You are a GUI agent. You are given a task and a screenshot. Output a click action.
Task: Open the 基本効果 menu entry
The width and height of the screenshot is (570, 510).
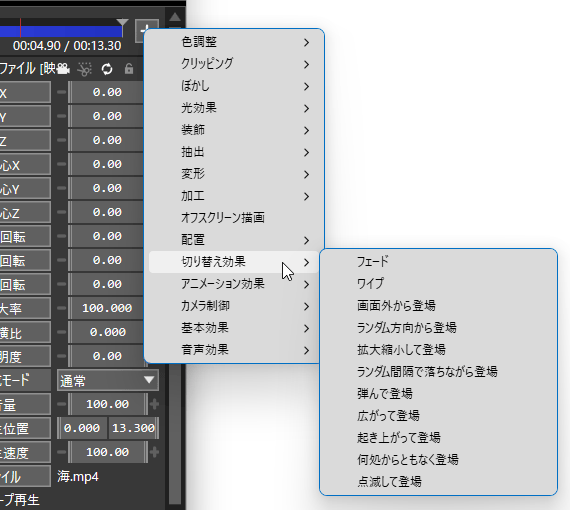(x=234, y=328)
